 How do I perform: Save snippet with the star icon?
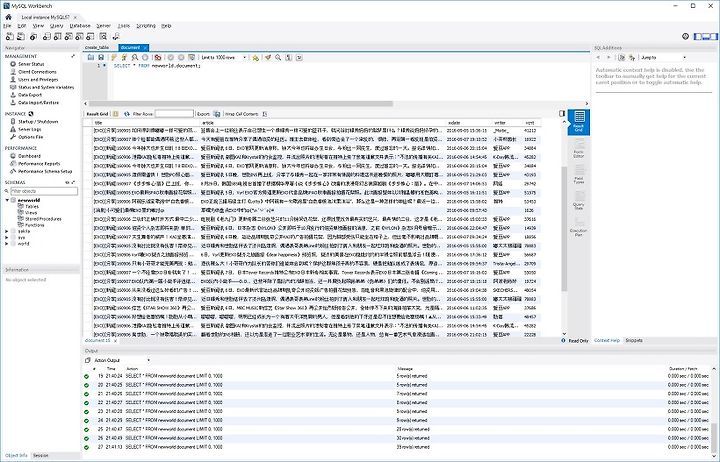(x=256, y=57)
